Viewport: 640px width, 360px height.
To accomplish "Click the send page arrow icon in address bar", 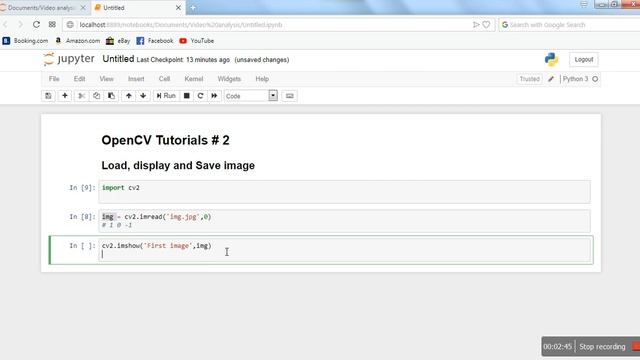I will pos(476,24).
